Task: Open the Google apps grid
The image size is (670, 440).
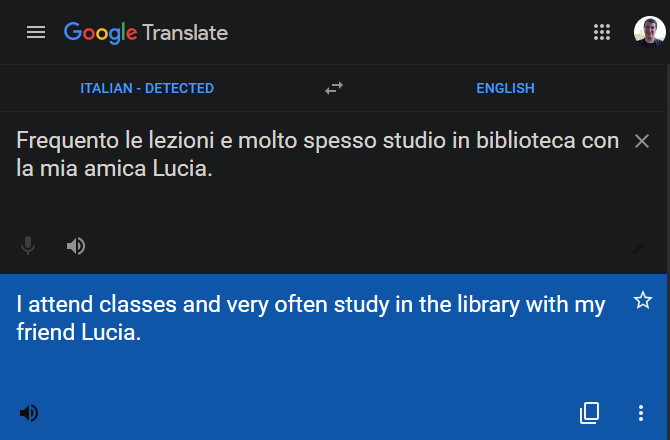Action: point(602,32)
